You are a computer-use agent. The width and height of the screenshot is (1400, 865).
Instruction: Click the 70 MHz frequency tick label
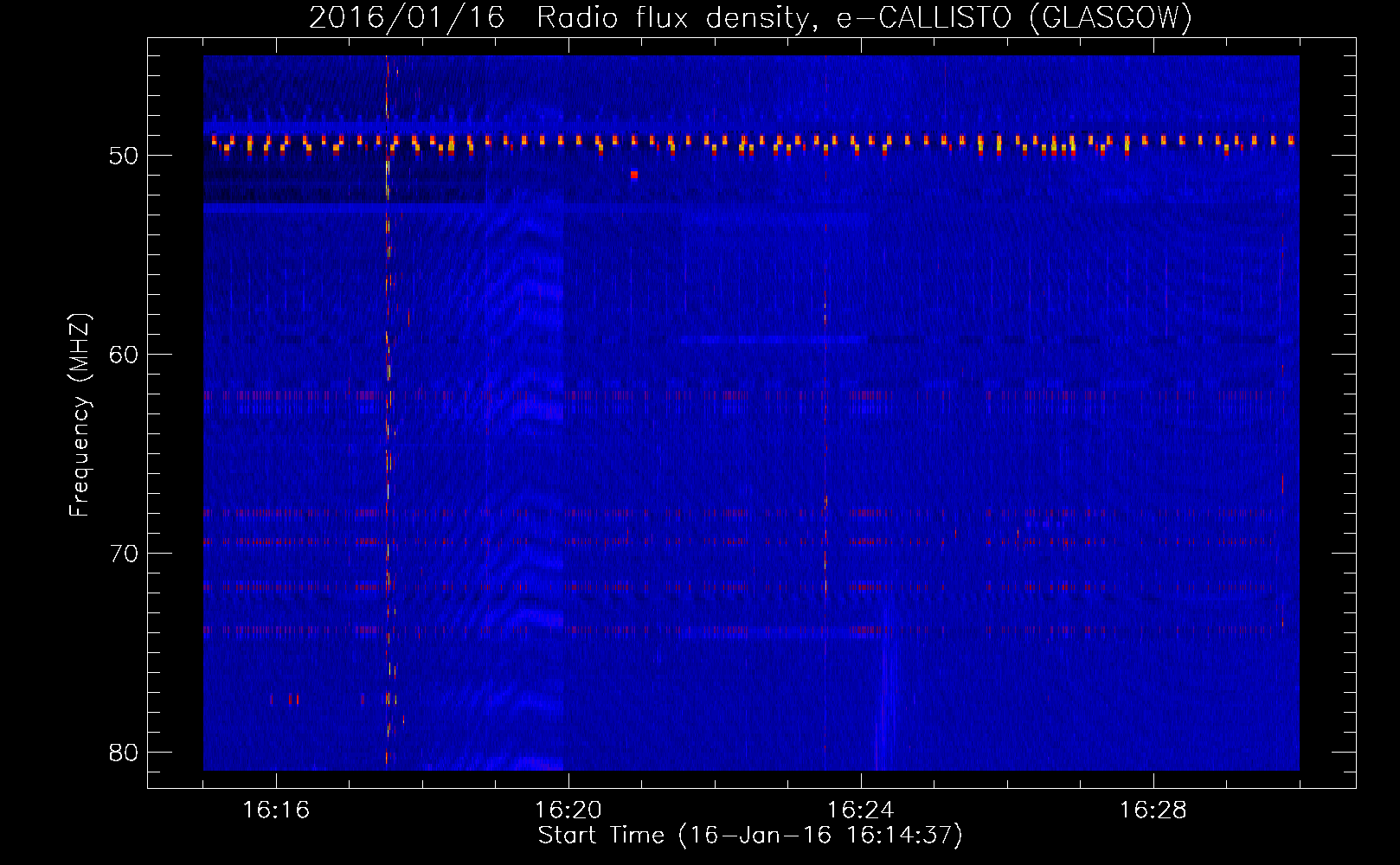pyautogui.click(x=124, y=554)
